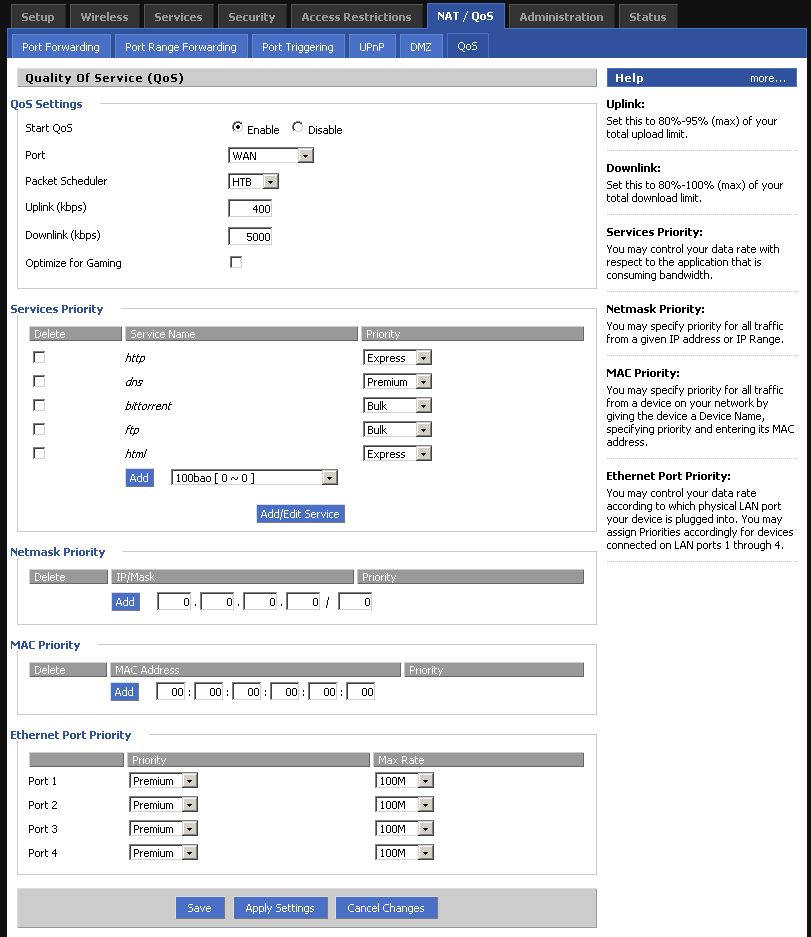The image size is (811, 937).
Task: Click Cancel Changes button
Action: click(x=386, y=908)
